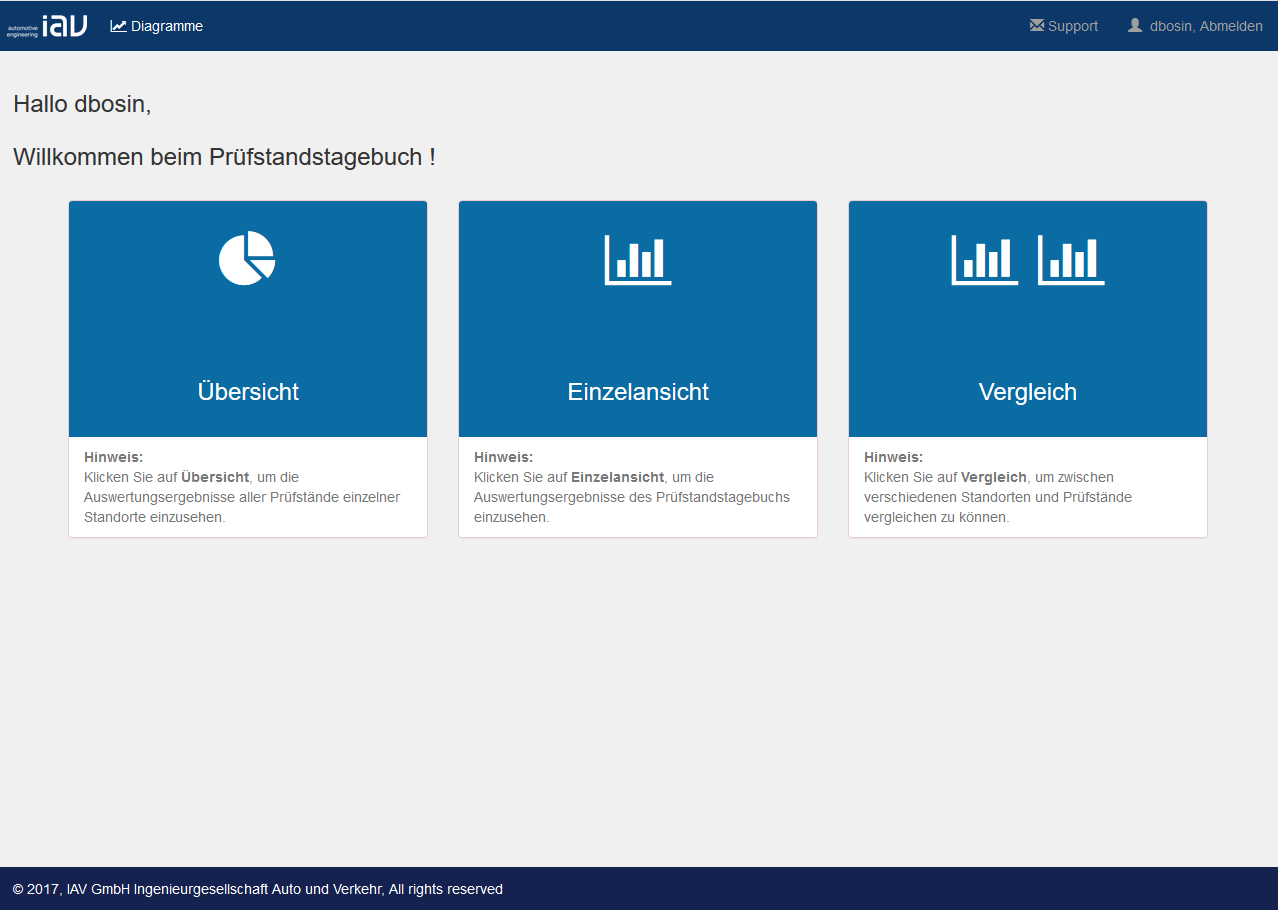Click the Diagramme line-chart icon

point(118,26)
